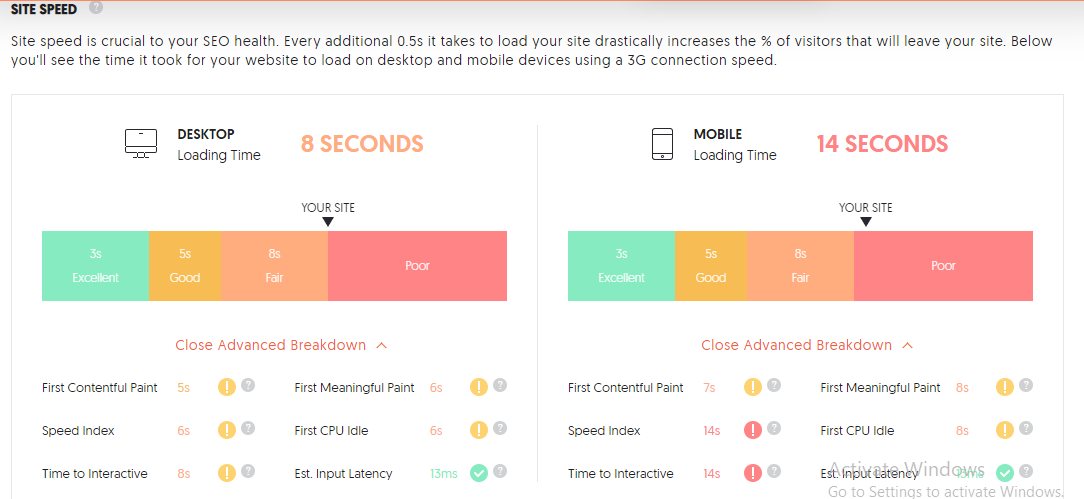Click red warning icon for mobile Speed Index
Image resolution: width=1084 pixels, height=499 pixels.
pyautogui.click(x=753, y=431)
